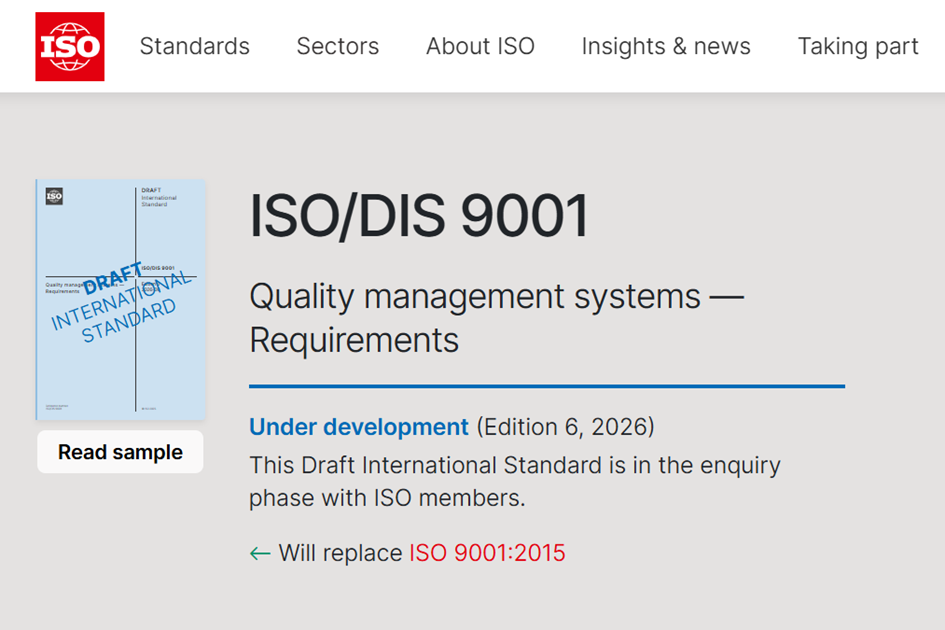The height and width of the screenshot is (630, 945).
Task: Follow the ISO 9001:2015 link
Action: (x=487, y=553)
